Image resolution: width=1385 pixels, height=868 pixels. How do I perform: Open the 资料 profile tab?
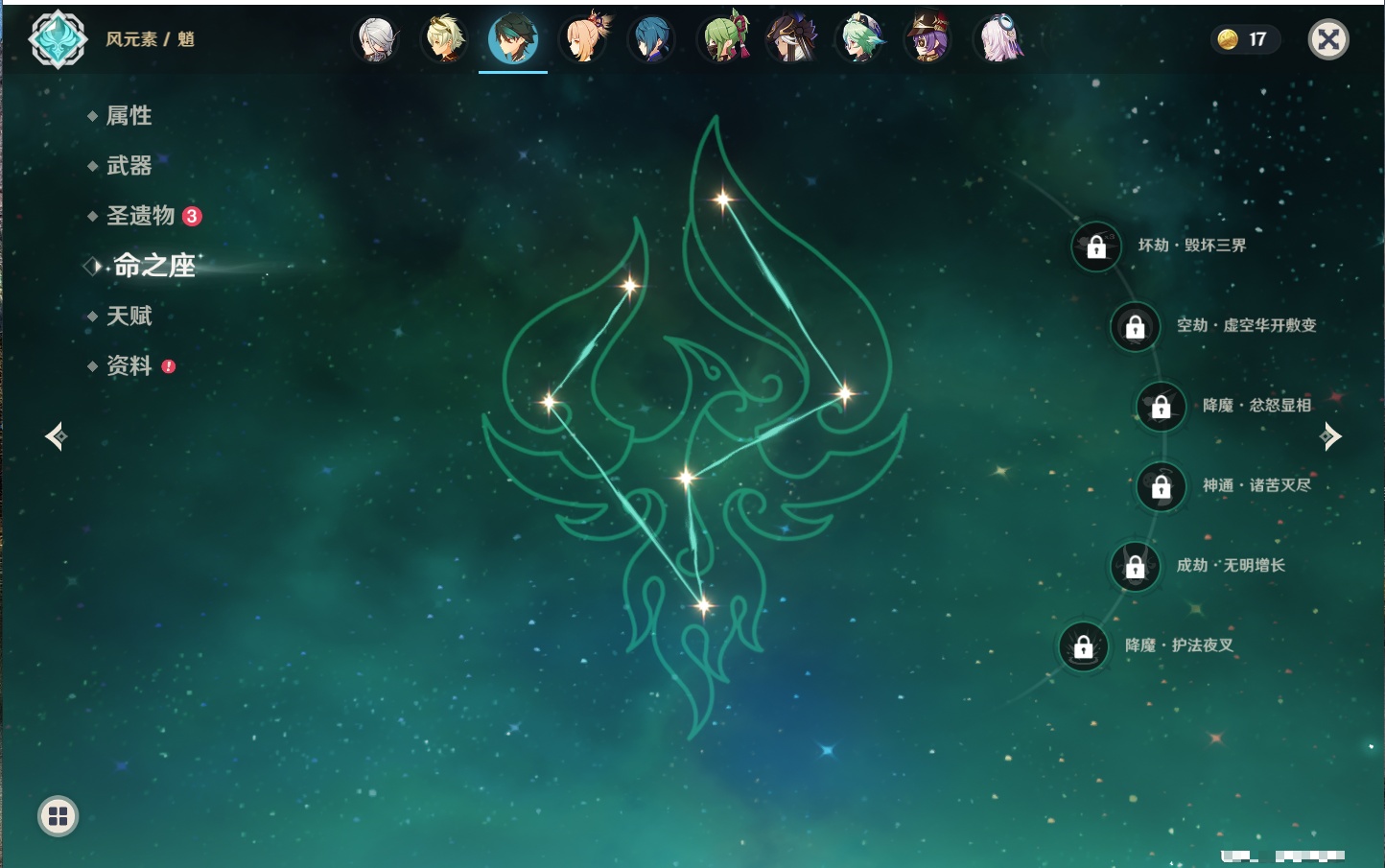tap(129, 365)
